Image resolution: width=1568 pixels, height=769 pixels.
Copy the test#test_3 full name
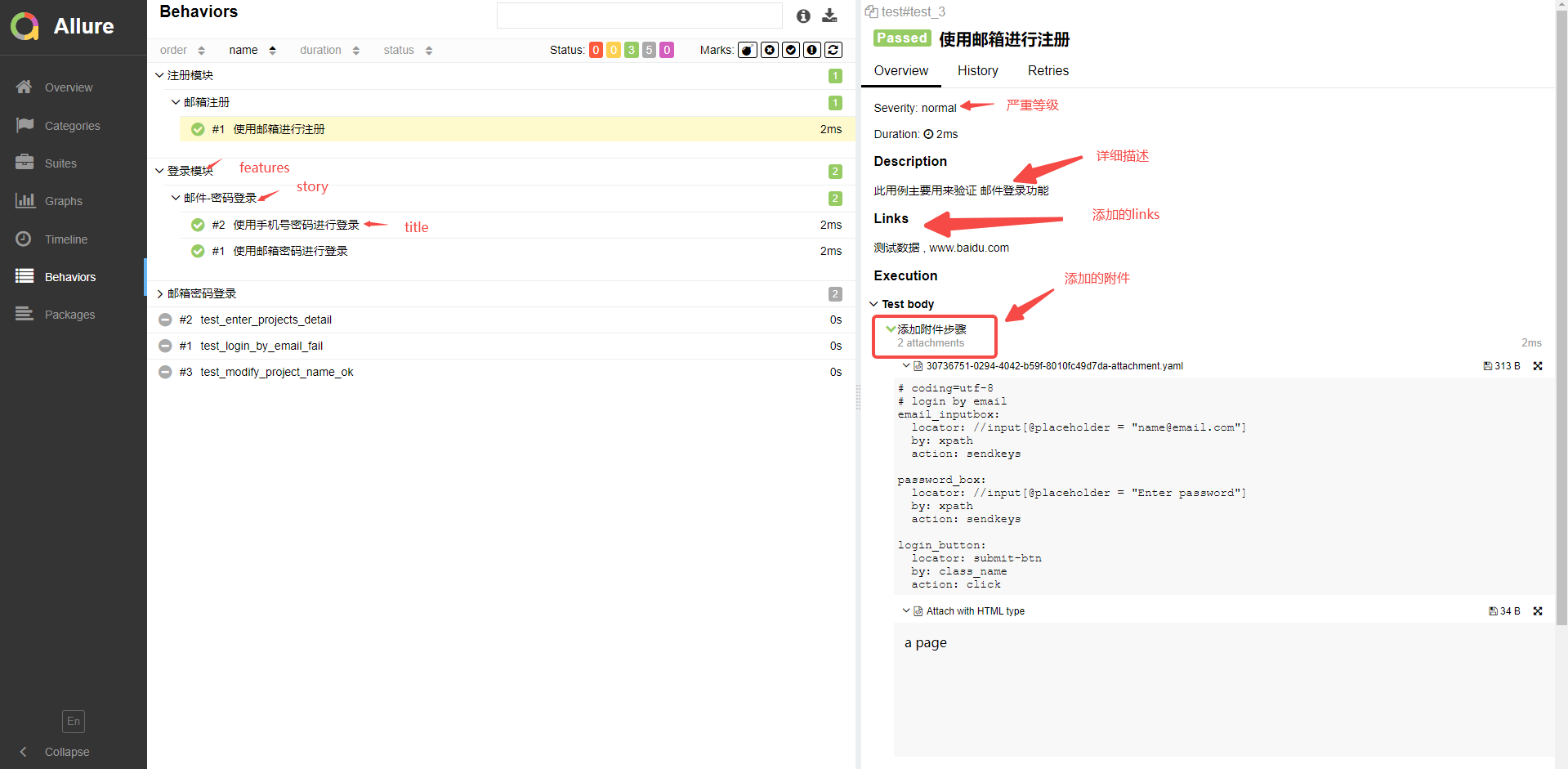pos(871,12)
